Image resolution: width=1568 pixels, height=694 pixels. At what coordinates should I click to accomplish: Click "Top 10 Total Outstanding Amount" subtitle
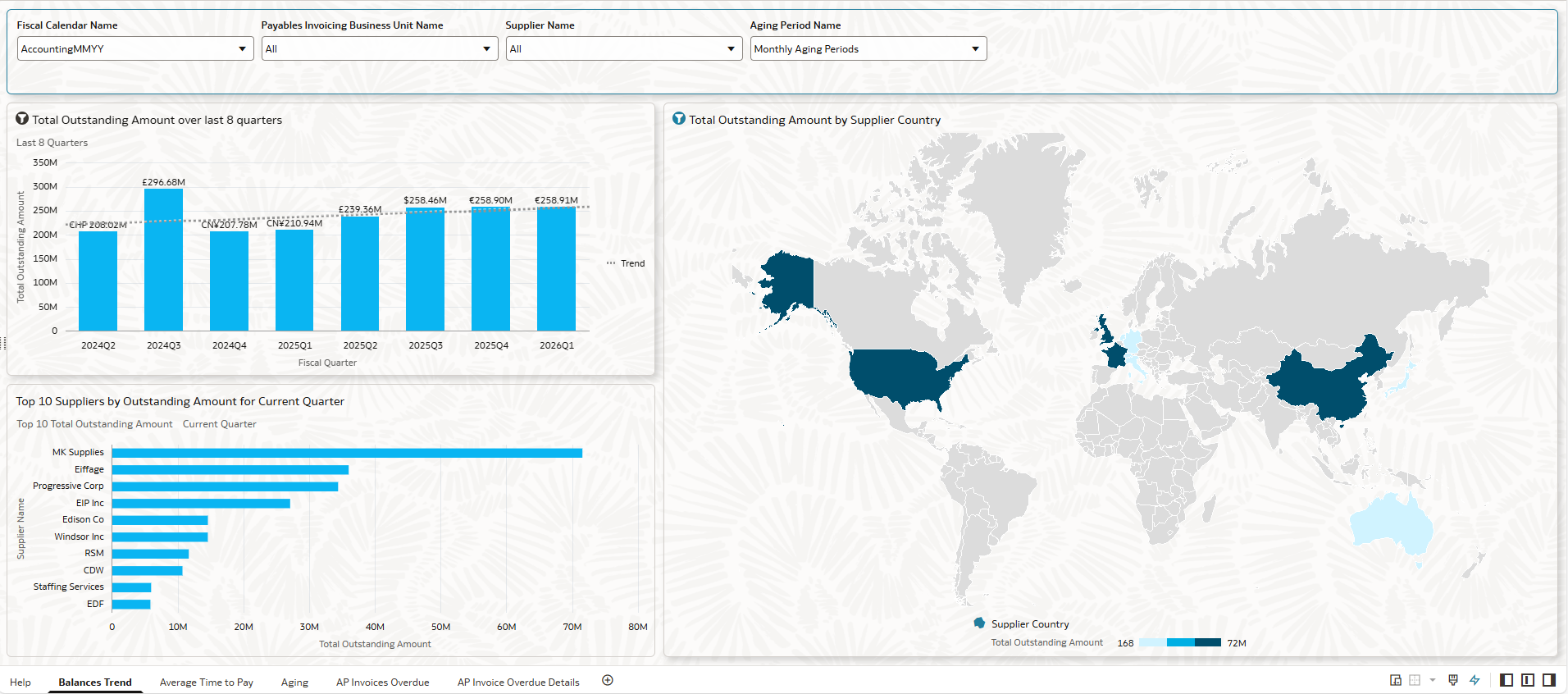tap(94, 424)
